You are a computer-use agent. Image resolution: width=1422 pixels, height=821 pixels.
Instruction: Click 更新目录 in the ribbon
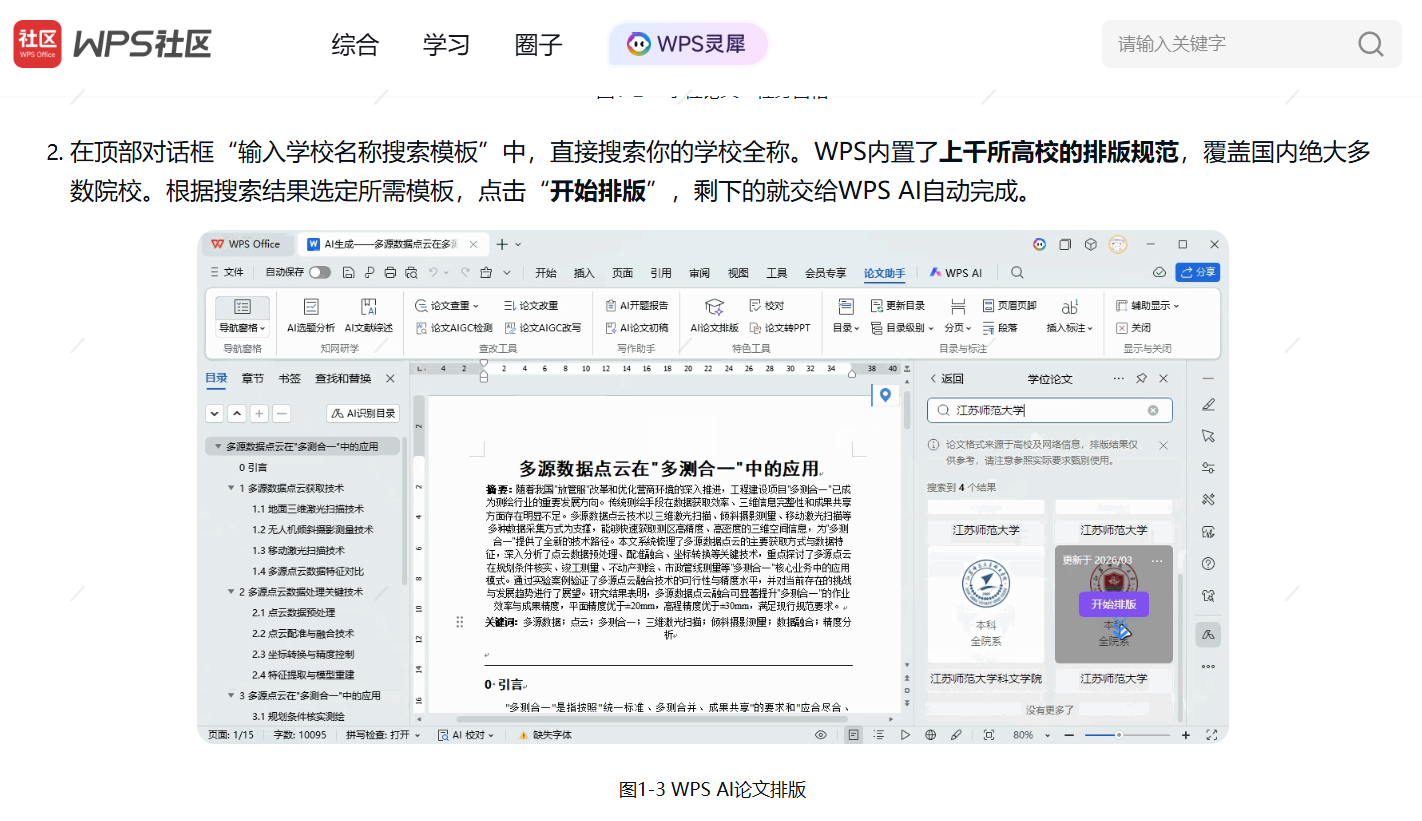[x=898, y=305]
